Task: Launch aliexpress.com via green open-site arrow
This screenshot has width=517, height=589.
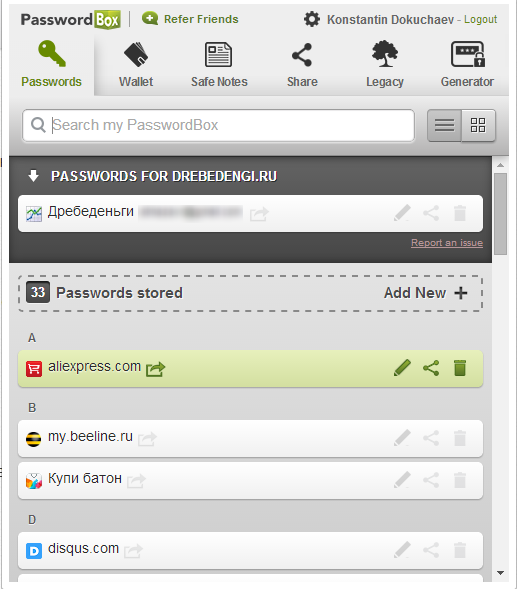Action: pyautogui.click(x=156, y=369)
